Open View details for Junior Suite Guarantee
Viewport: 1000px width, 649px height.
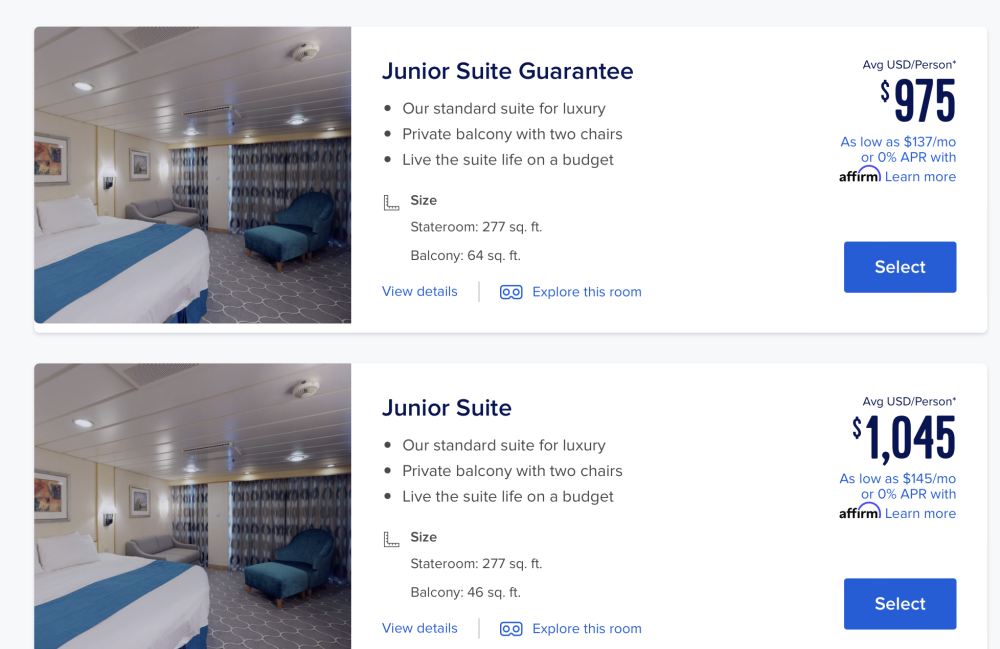tap(420, 291)
